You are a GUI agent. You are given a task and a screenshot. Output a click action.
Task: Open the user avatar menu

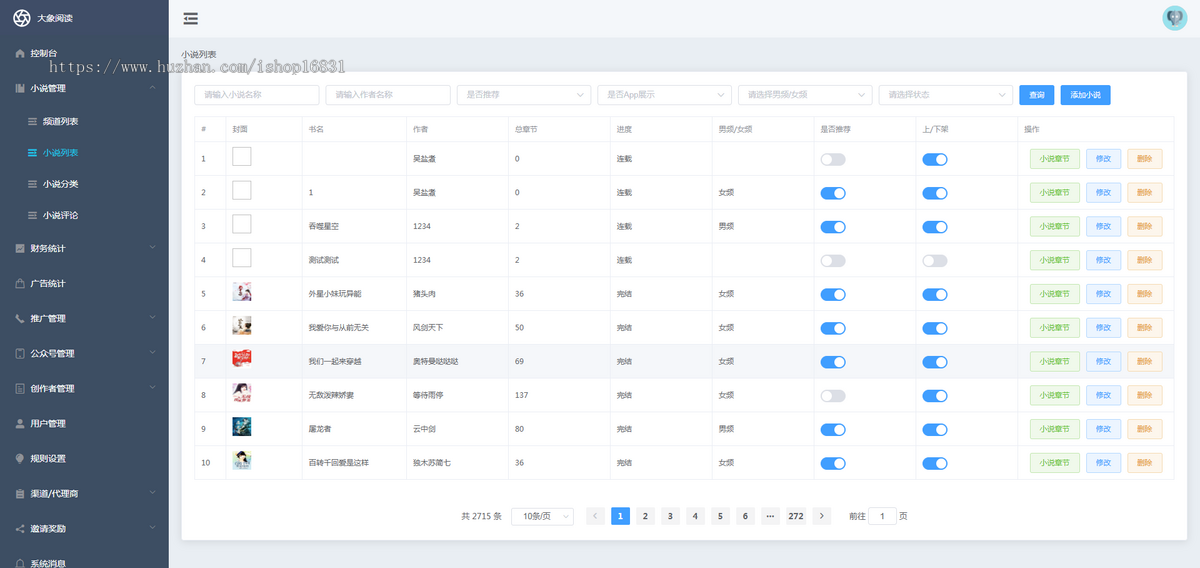click(x=1174, y=18)
